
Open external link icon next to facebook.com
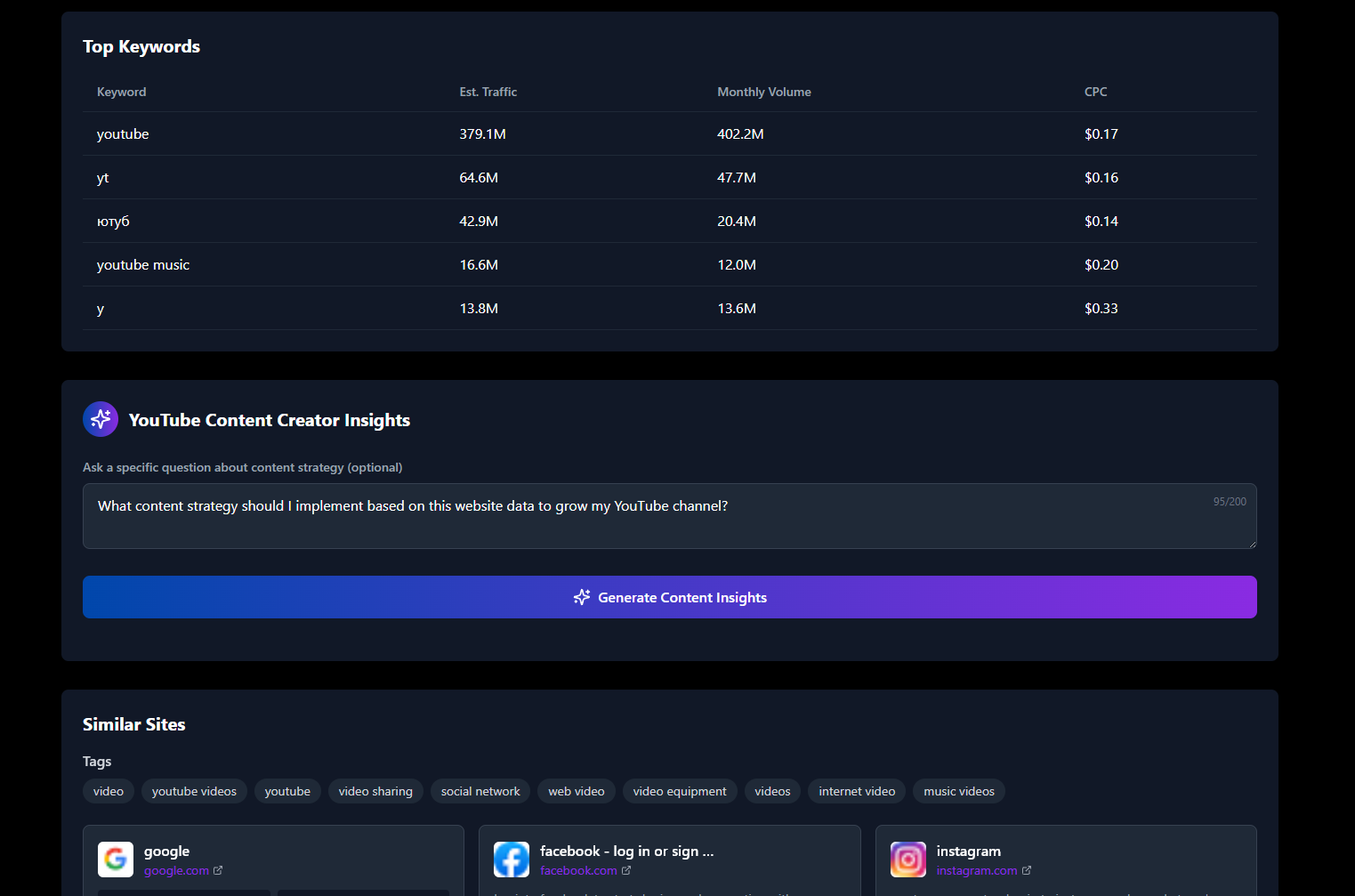tap(626, 870)
